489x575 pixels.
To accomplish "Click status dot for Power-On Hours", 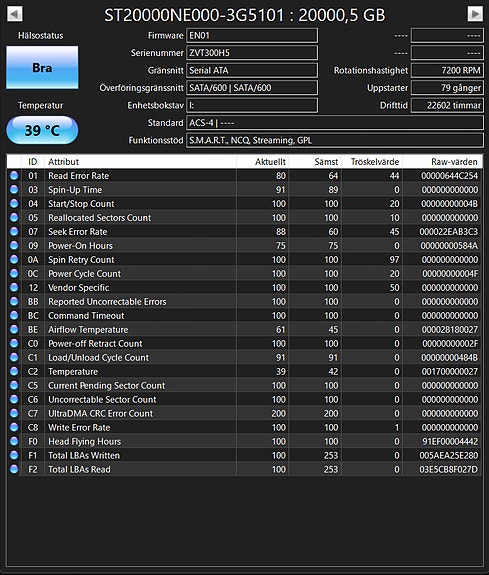I will (14, 245).
